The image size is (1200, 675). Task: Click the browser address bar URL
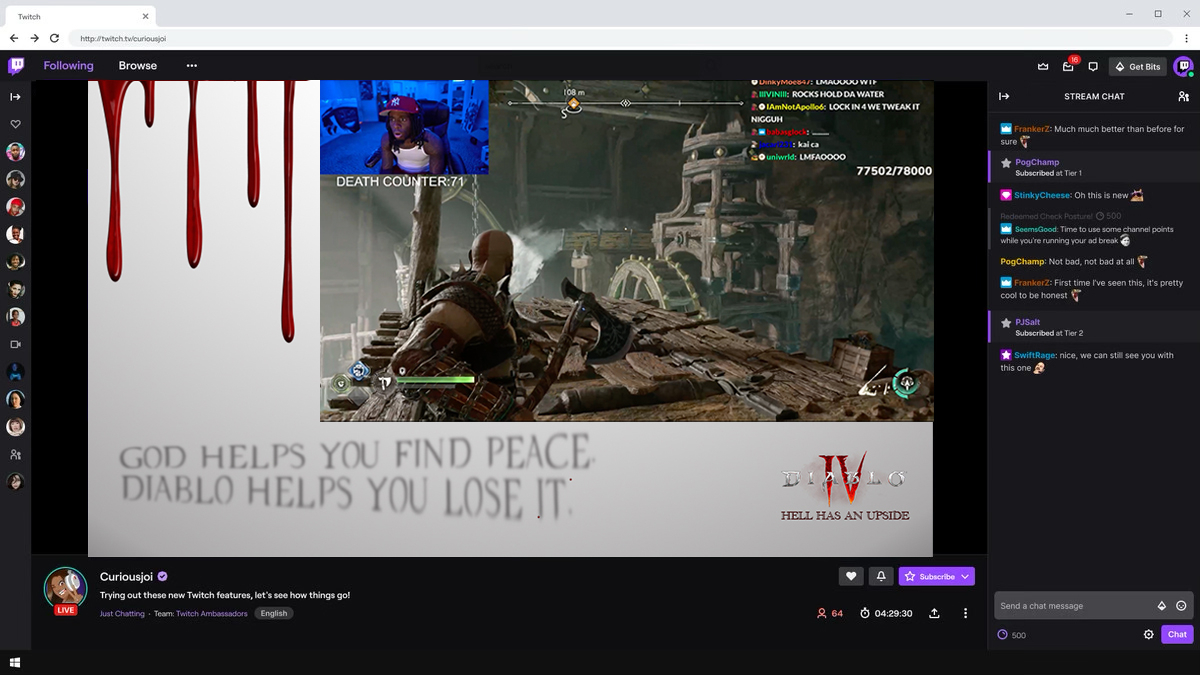[123, 39]
